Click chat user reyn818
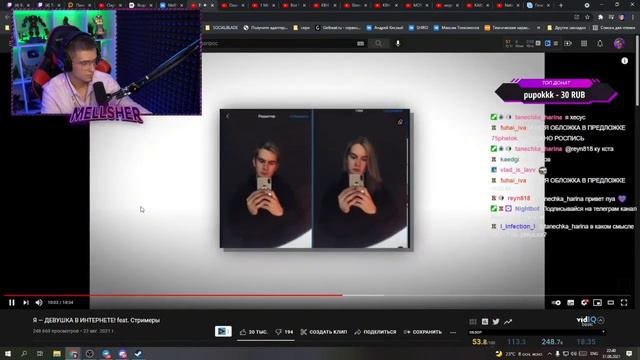 tap(519, 198)
